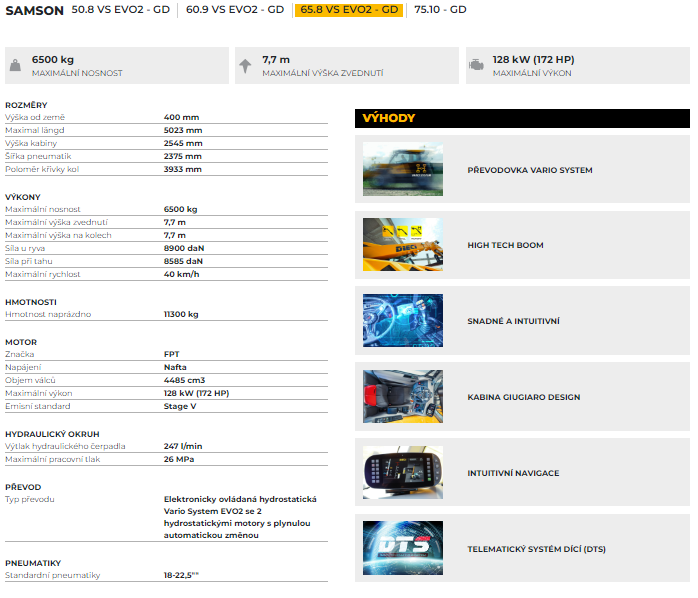698x598 pixels.
Task: Click the up-arrow lift height icon
Action: coord(245,66)
